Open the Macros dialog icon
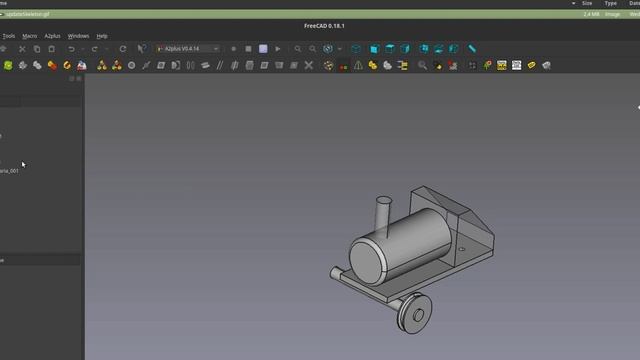This screenshot has width=640, height=360. [263, 49]
